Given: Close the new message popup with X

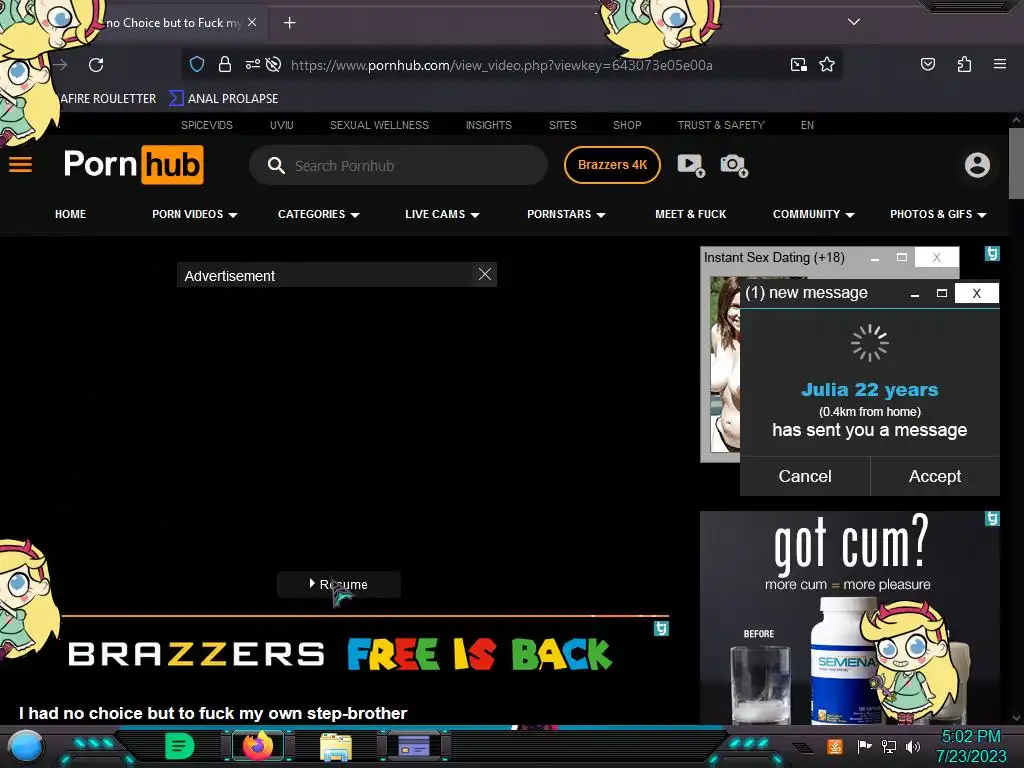Looking at the screenshot, I should point(976,293).
